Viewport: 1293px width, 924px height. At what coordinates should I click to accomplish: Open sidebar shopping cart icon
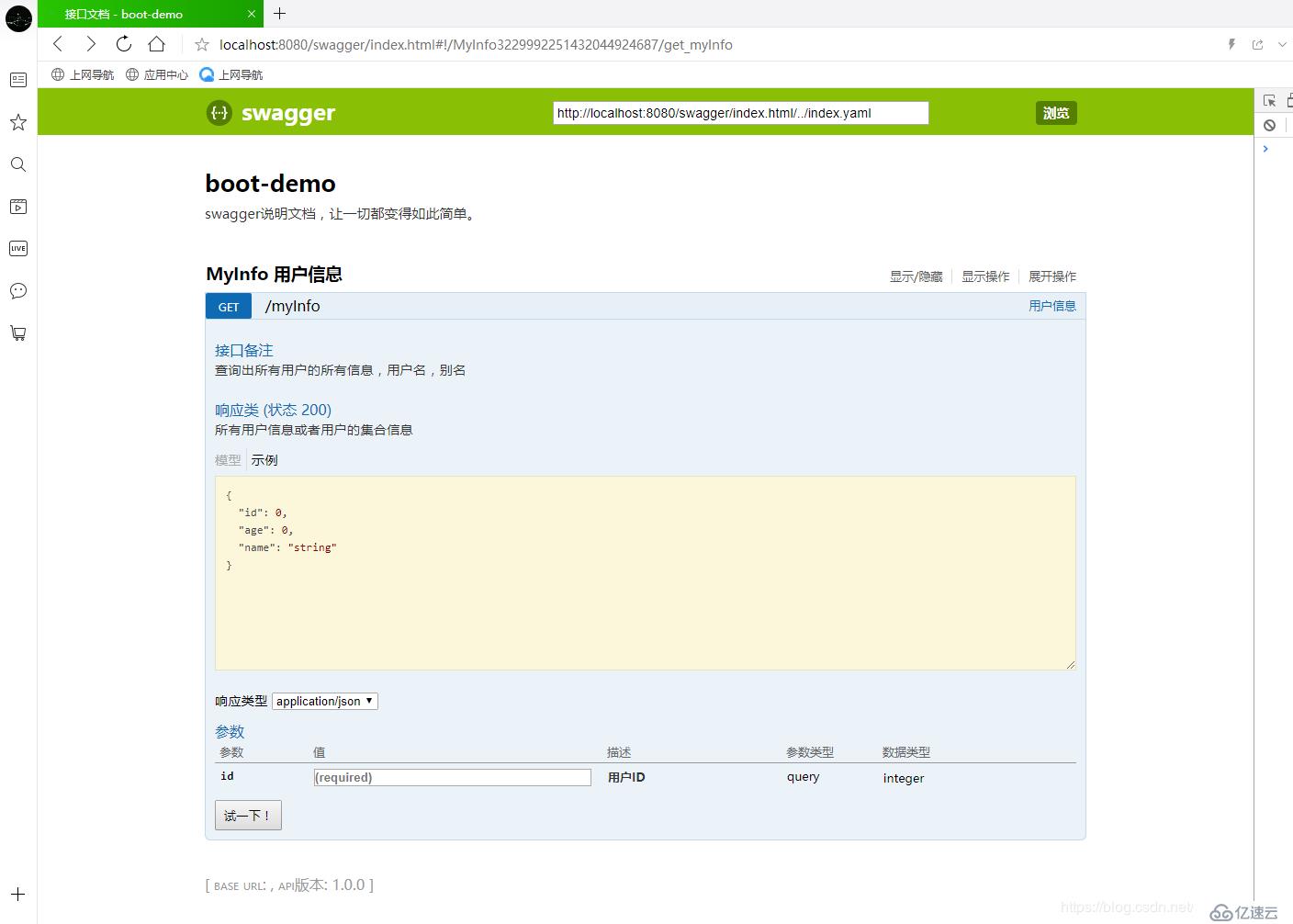click(x=18, y=333)
